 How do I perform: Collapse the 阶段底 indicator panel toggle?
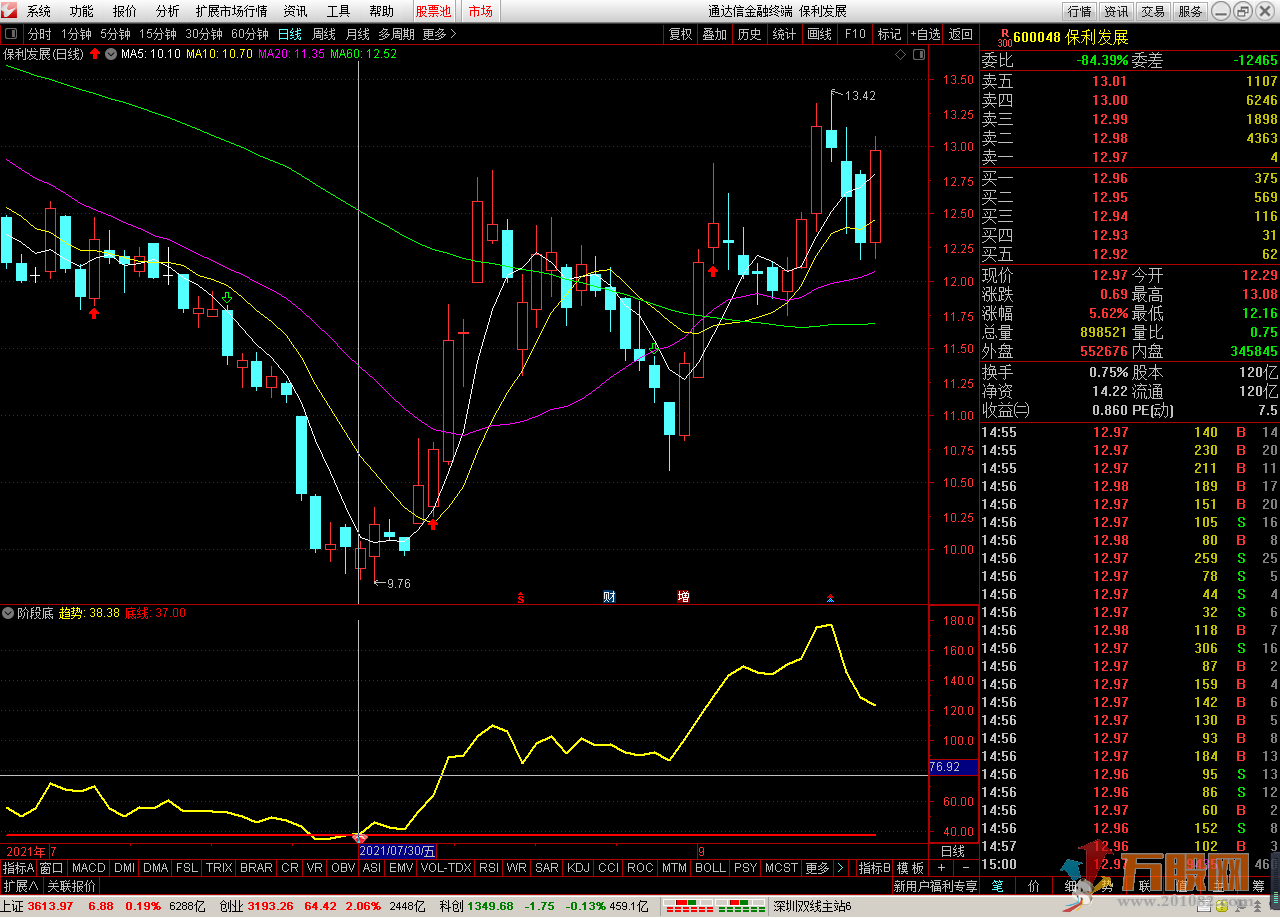point(8,612)
